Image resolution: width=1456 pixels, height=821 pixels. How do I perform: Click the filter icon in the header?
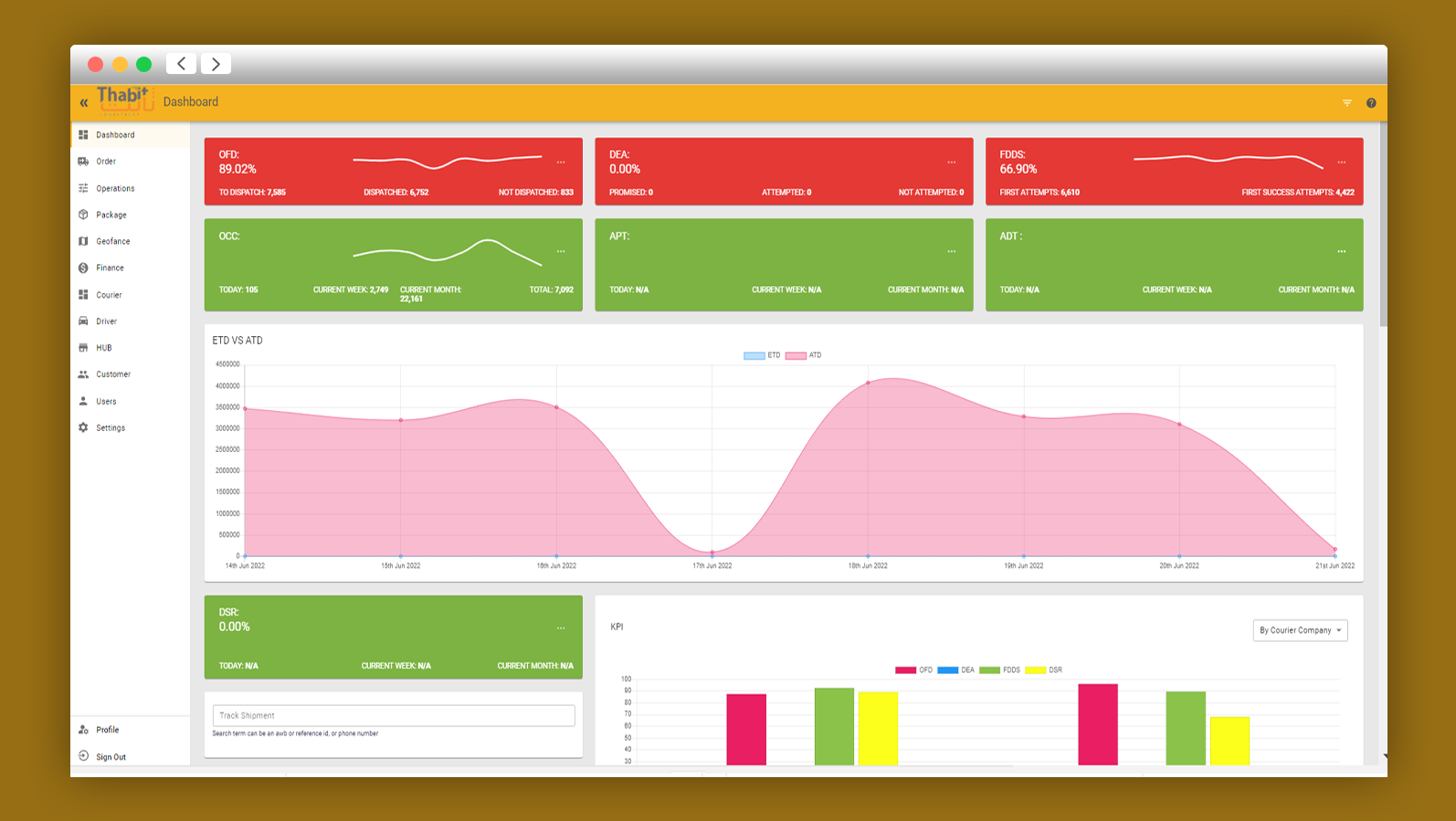click(1346, 103)
